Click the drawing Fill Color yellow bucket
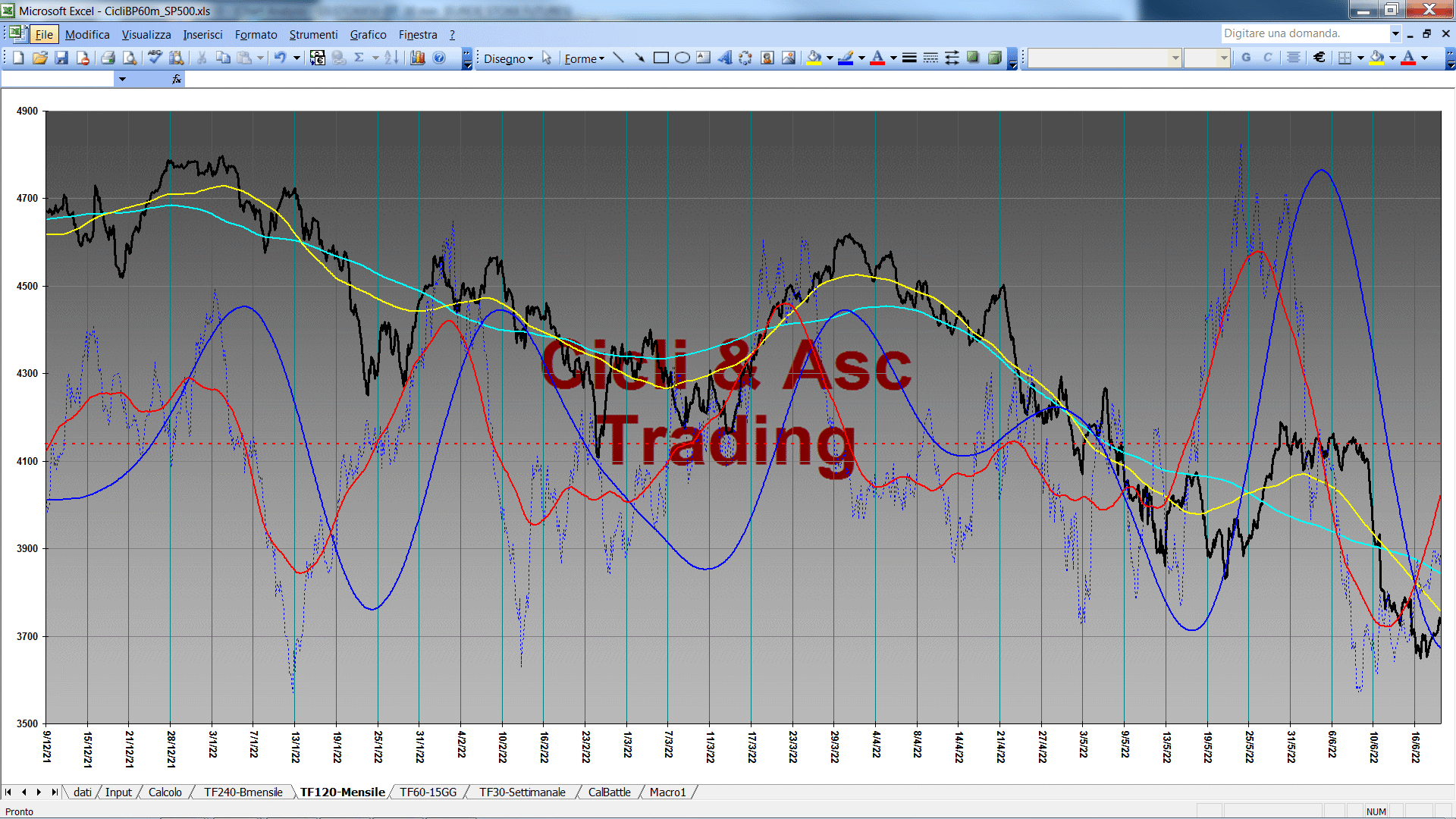 click(814, 58)
